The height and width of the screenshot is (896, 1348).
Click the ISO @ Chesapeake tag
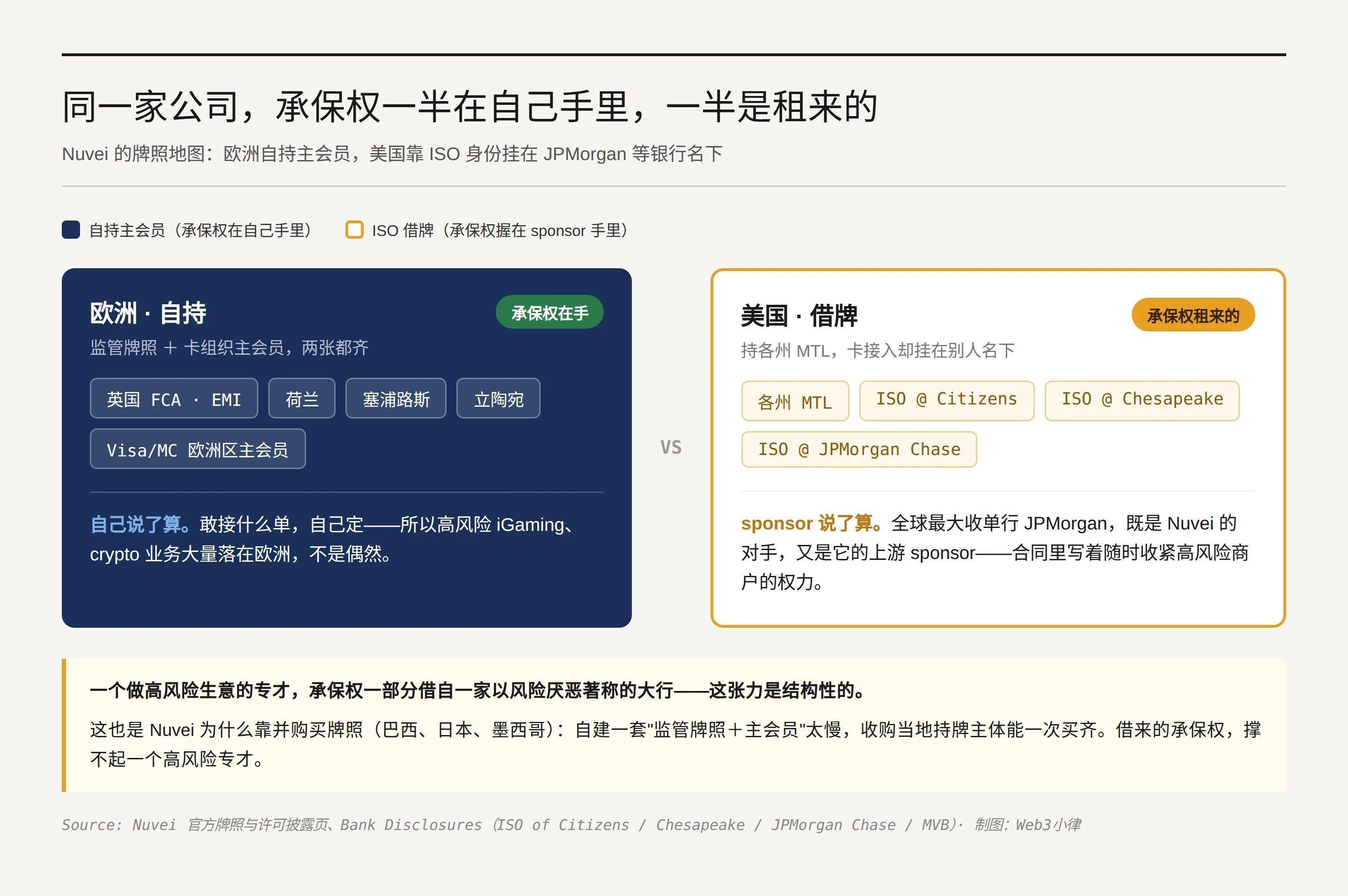1143,401
